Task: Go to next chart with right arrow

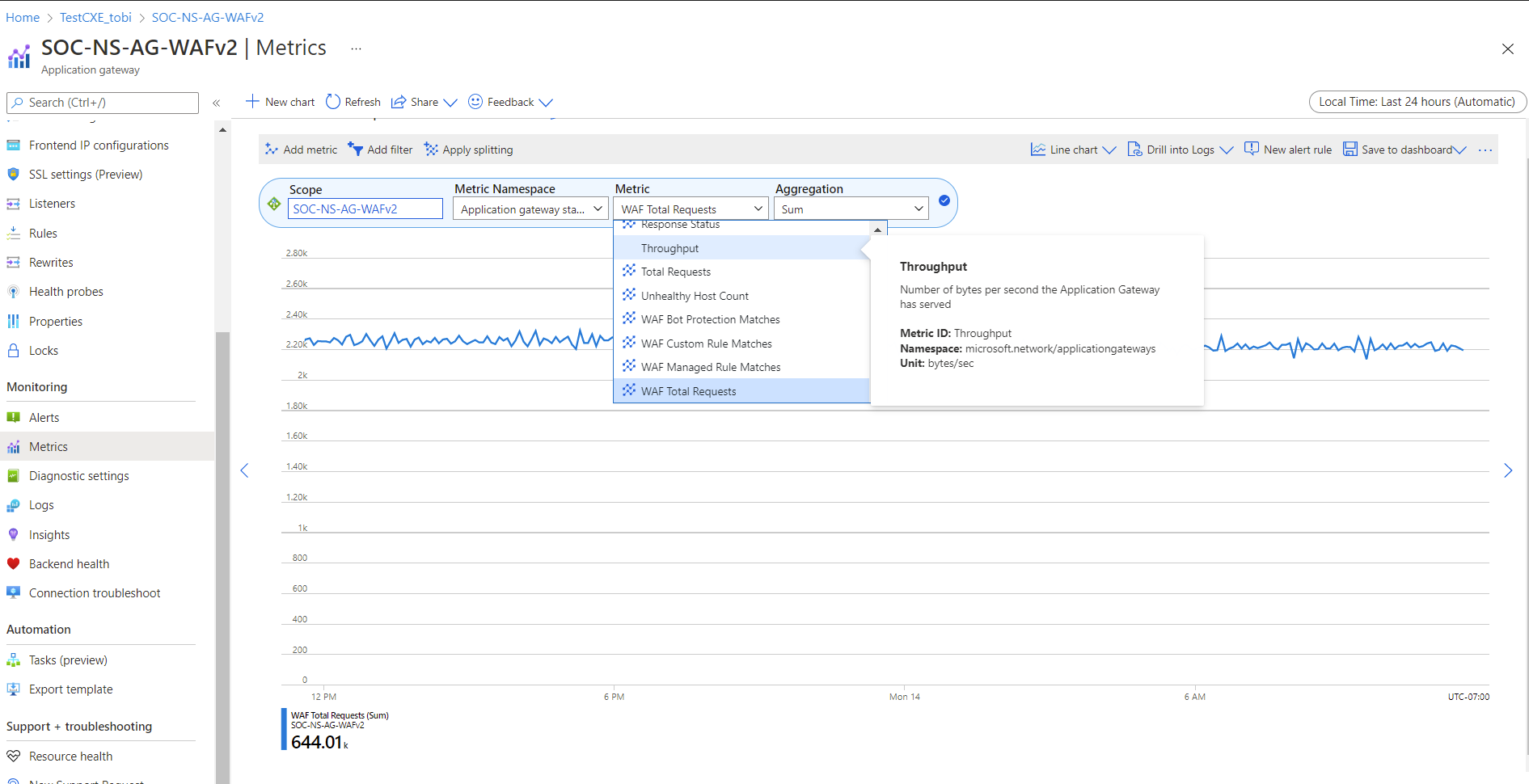Action: 1508,470
